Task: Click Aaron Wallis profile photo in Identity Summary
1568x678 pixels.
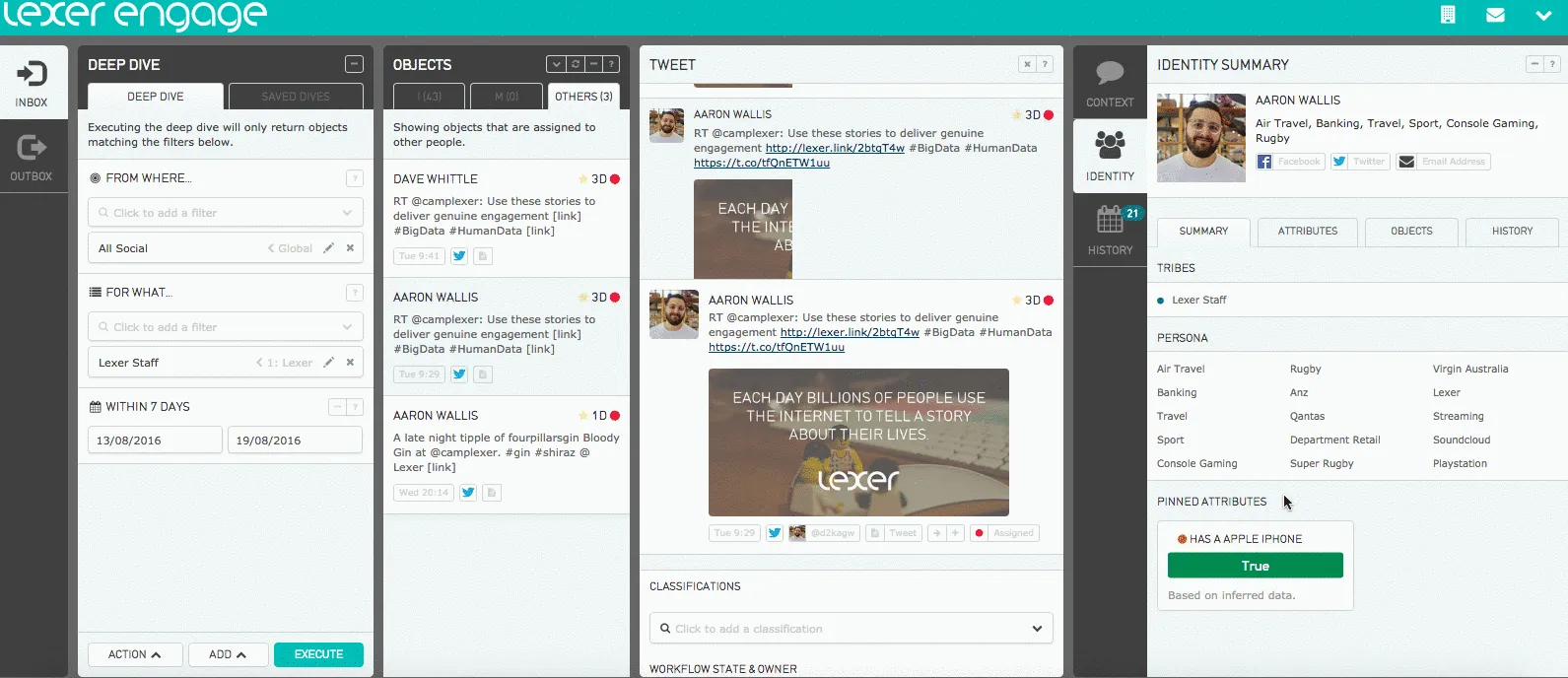Action: point(1201,138)
